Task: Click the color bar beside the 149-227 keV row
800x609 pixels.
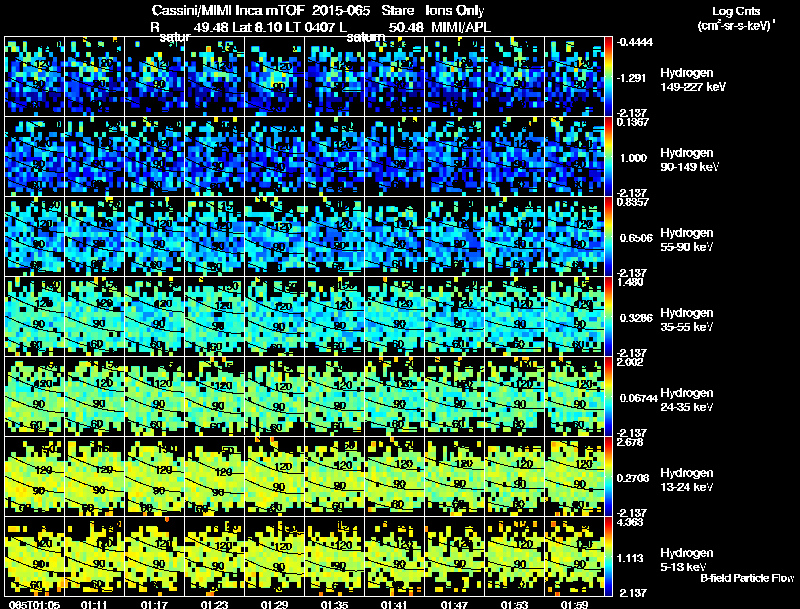Action: point(608,76)
